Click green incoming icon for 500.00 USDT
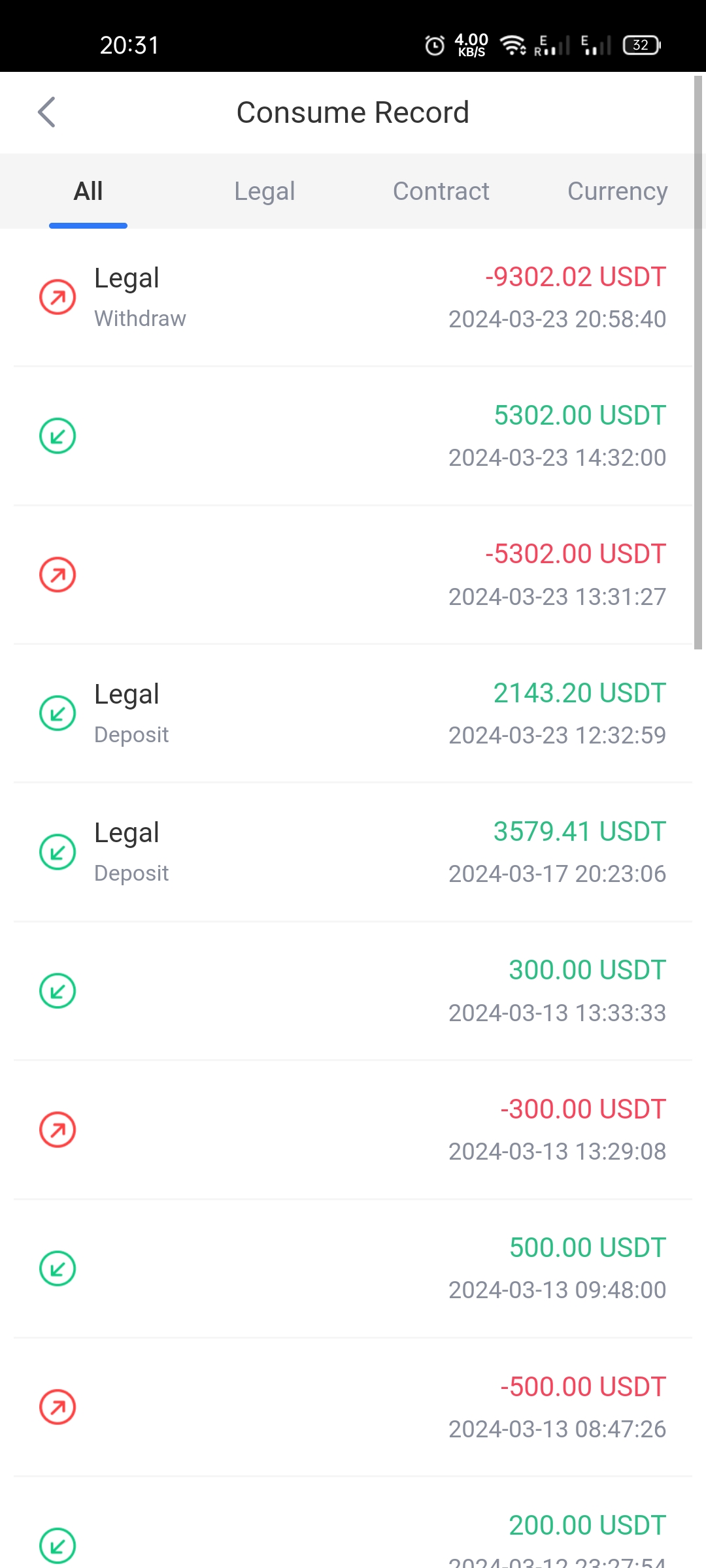Screen dimensions: 706x1568 click(x=58, y=1268)
